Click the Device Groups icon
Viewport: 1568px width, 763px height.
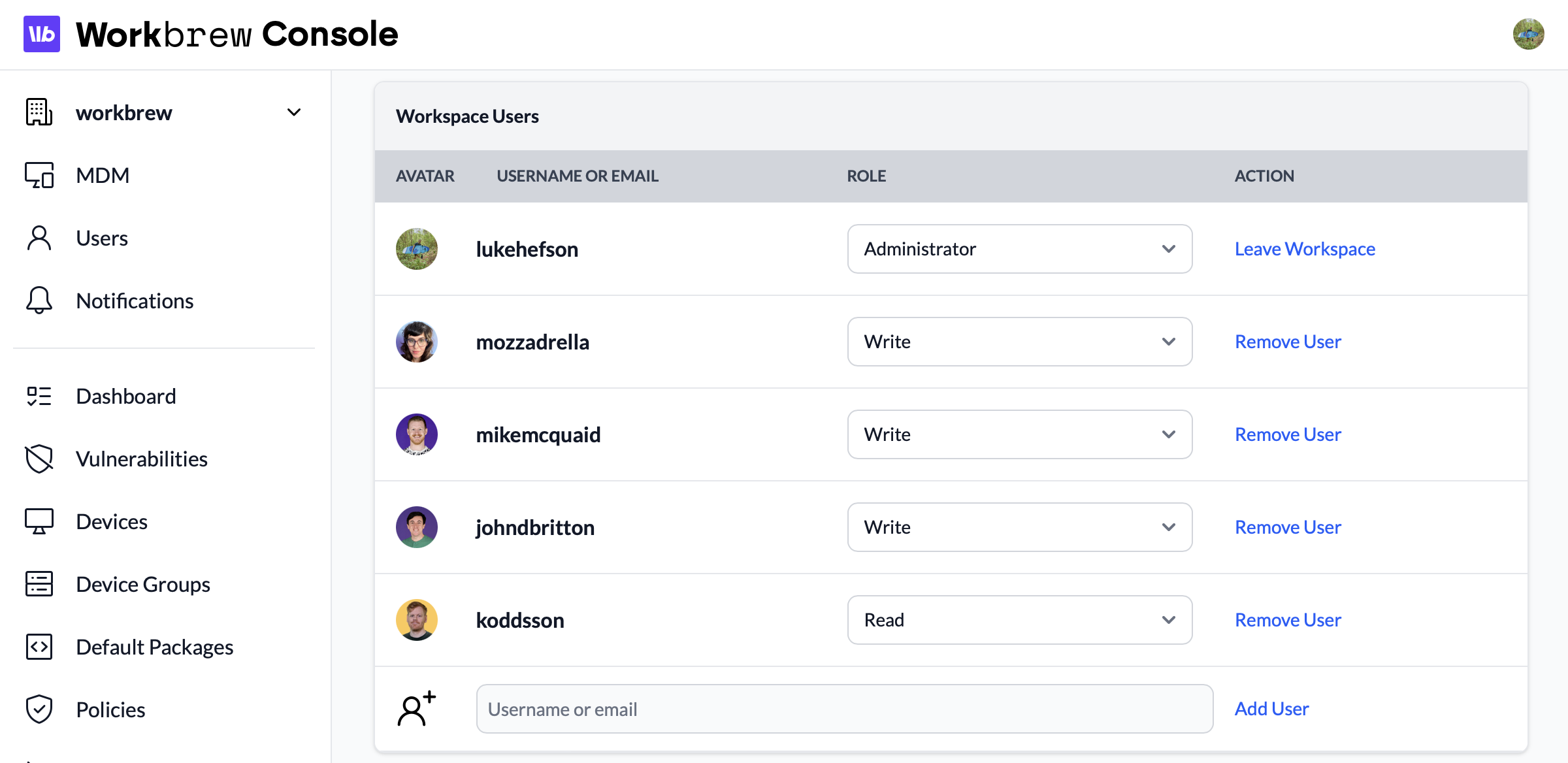39,584
